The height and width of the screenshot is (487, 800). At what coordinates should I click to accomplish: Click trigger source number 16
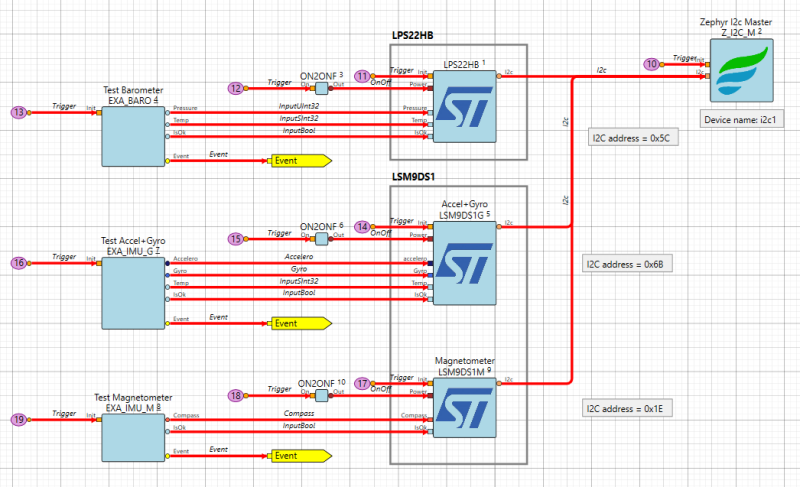[18, 263]
